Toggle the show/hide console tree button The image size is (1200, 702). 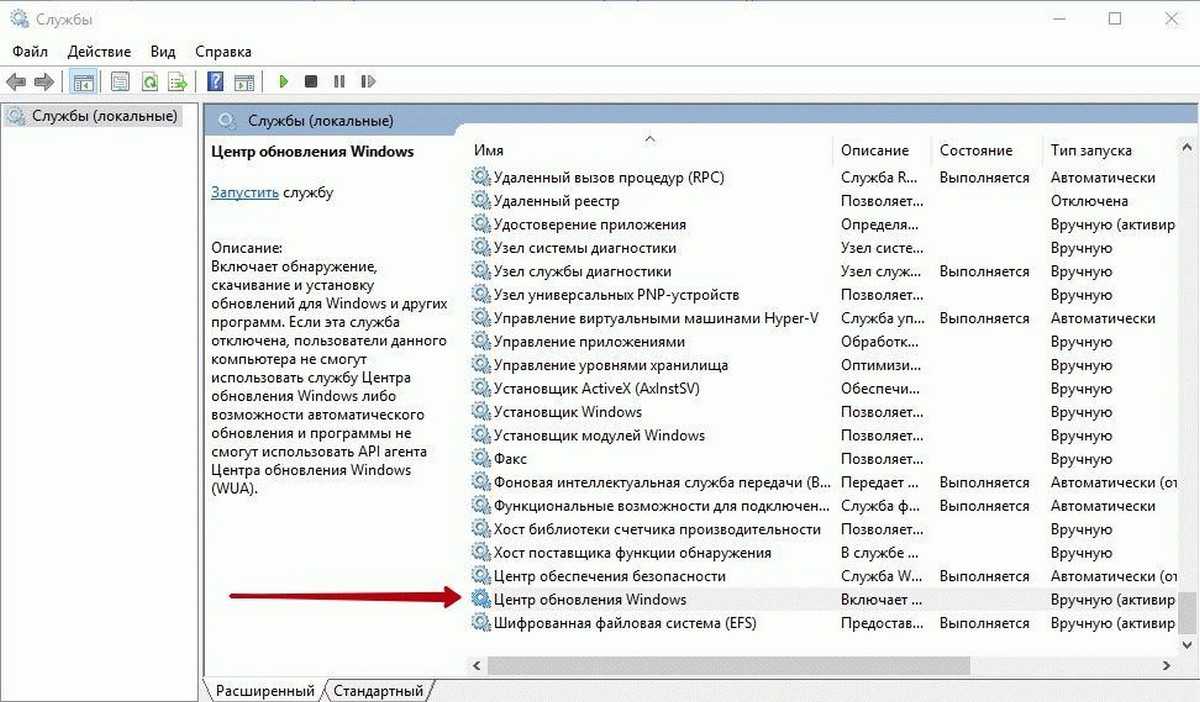[84, 82]
